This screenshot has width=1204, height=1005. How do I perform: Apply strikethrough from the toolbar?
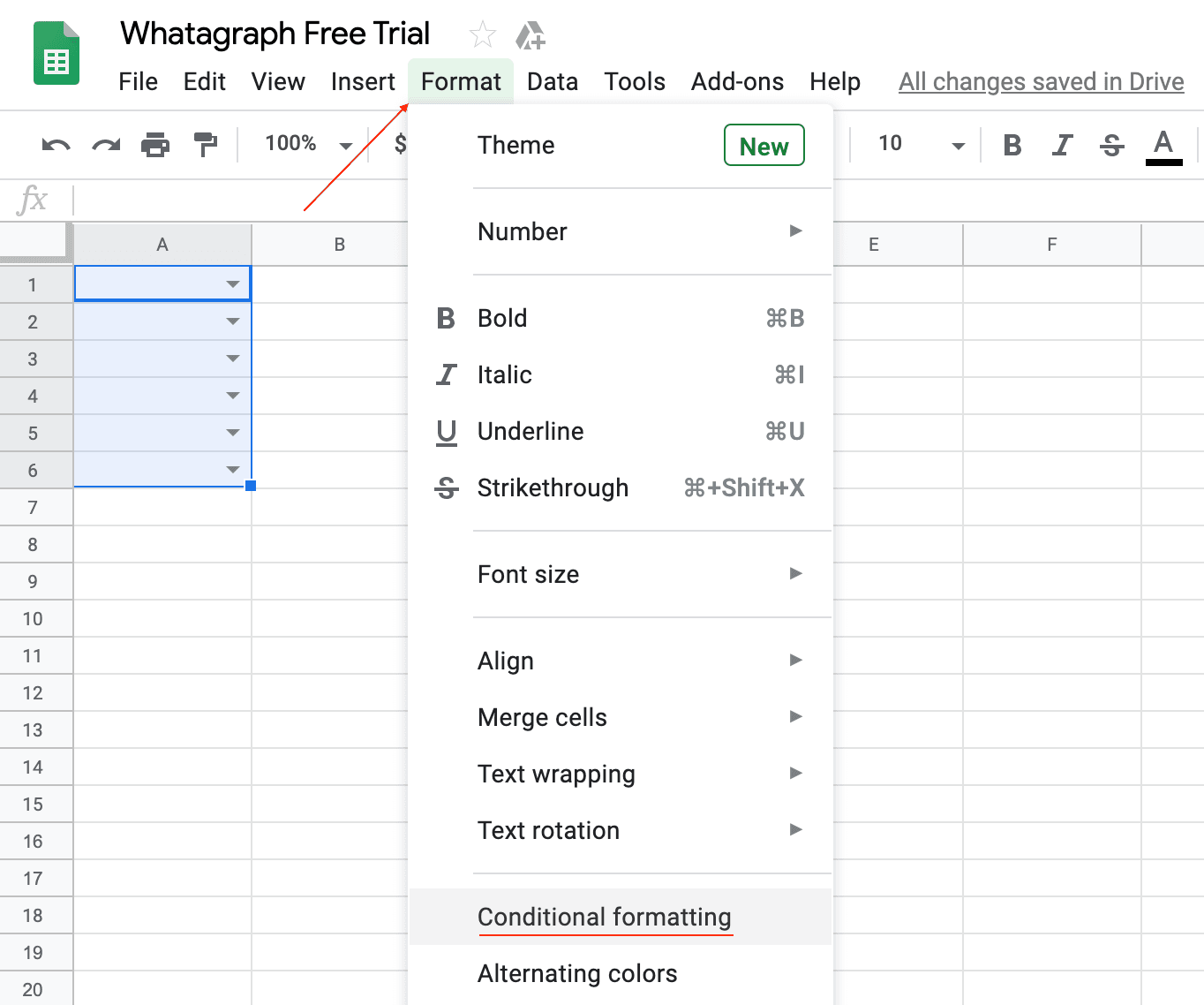point(1111,145)
